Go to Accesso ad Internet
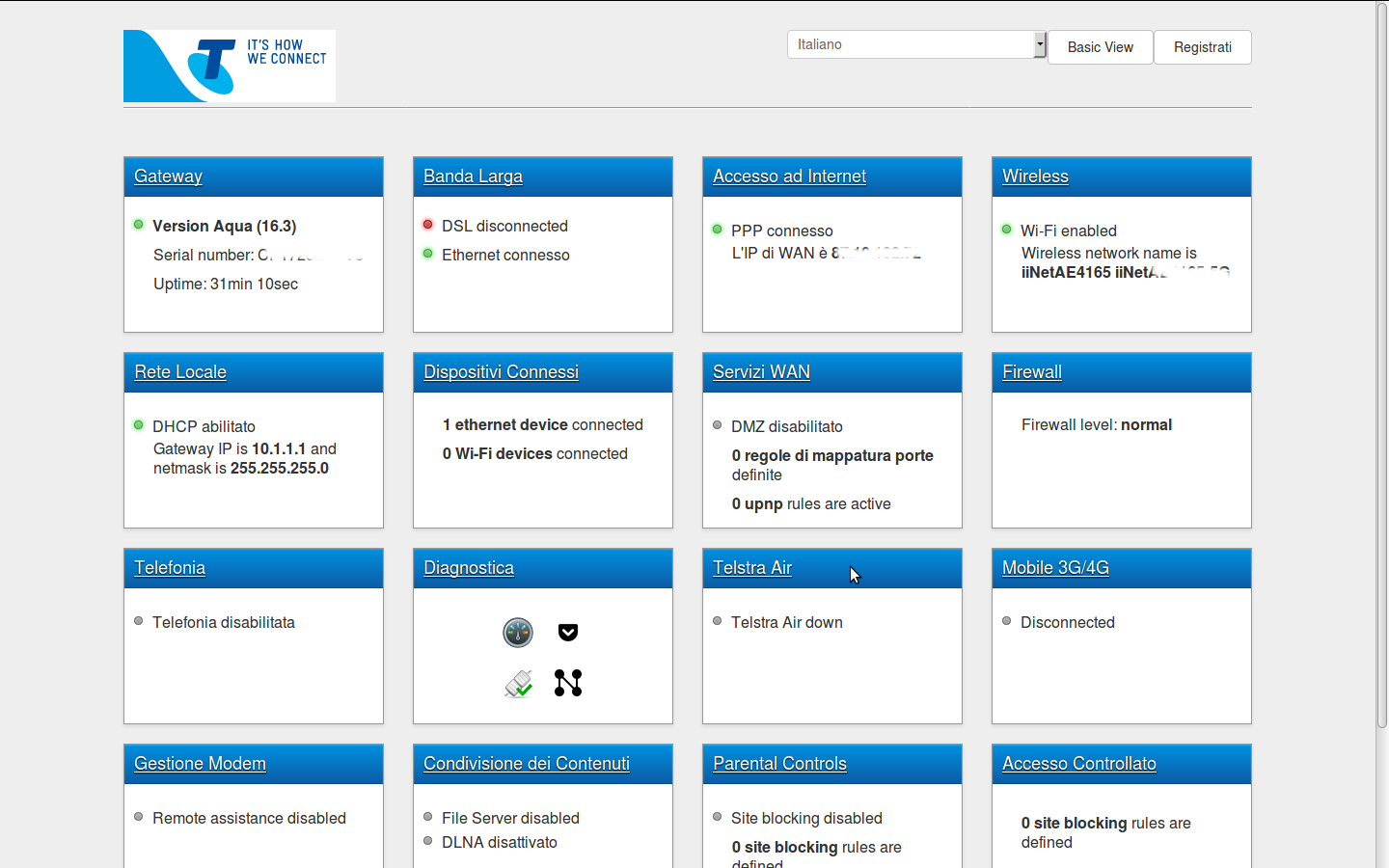The height and width of the screenshot is (868, 1389). (x=790, y=176)
